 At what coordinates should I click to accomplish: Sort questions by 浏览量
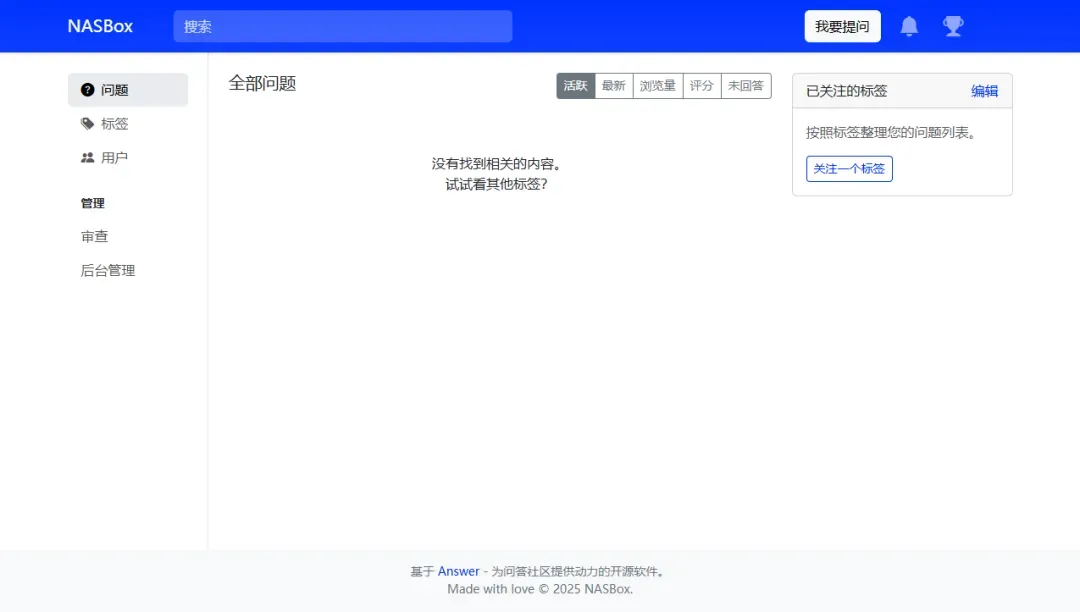[x=658, y=86]
